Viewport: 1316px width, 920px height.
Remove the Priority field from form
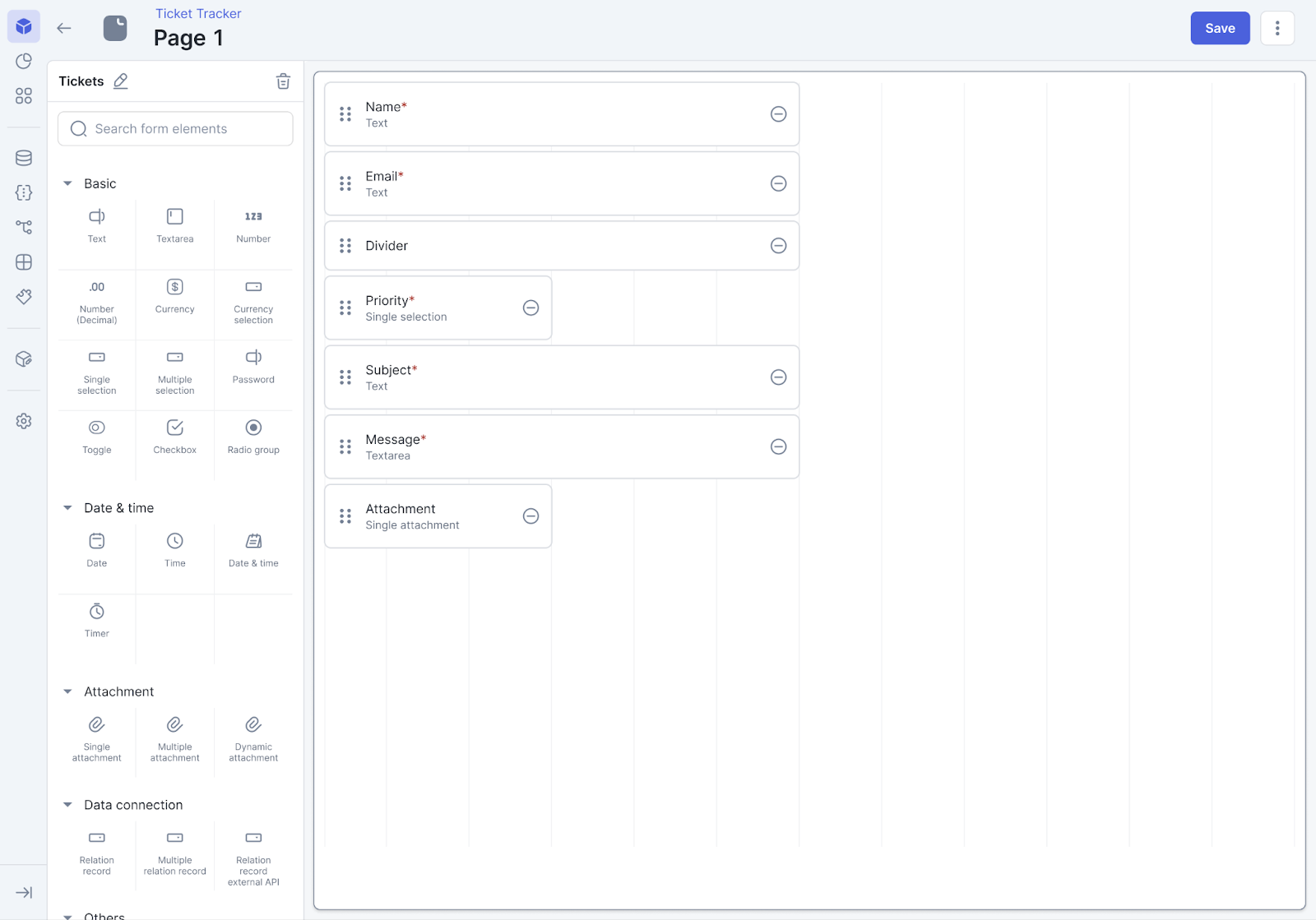point(531,307)
